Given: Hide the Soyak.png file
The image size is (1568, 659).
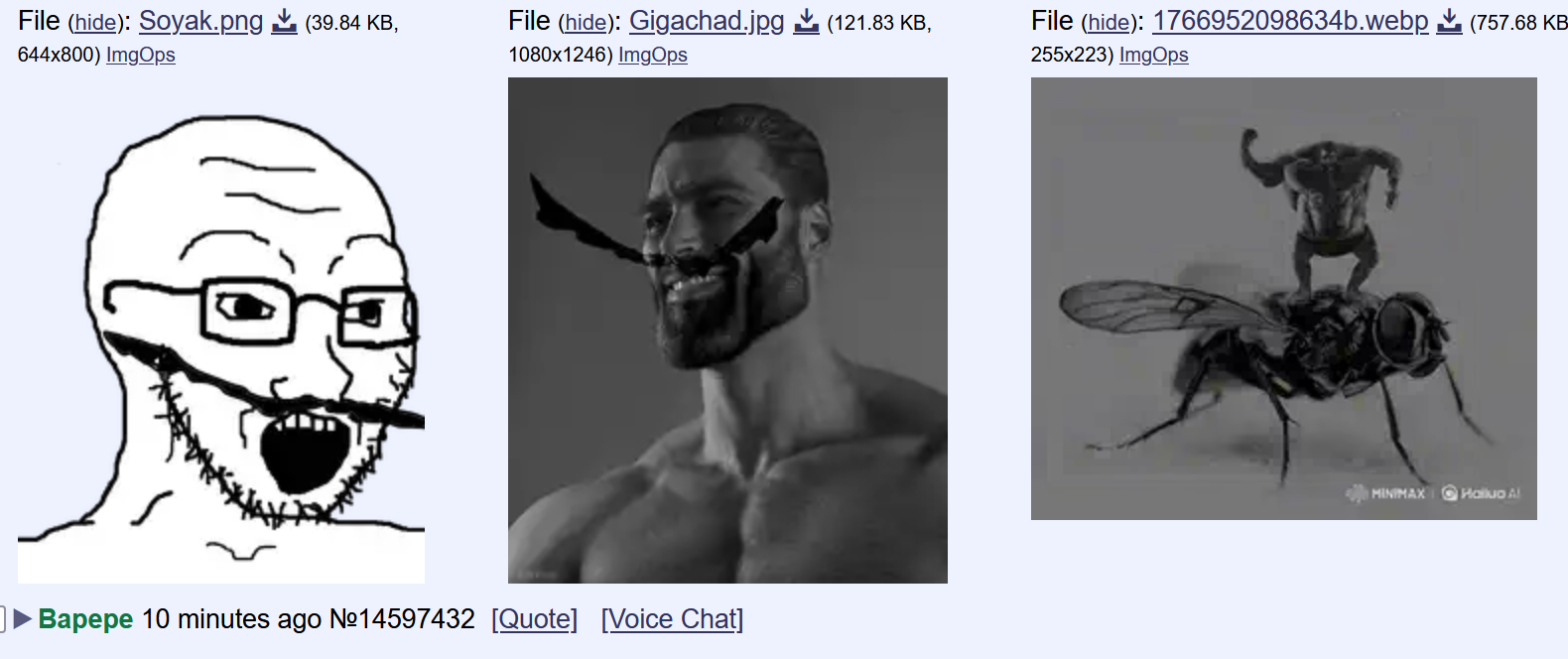Looking at the screenshot, I should click(95, 23).
